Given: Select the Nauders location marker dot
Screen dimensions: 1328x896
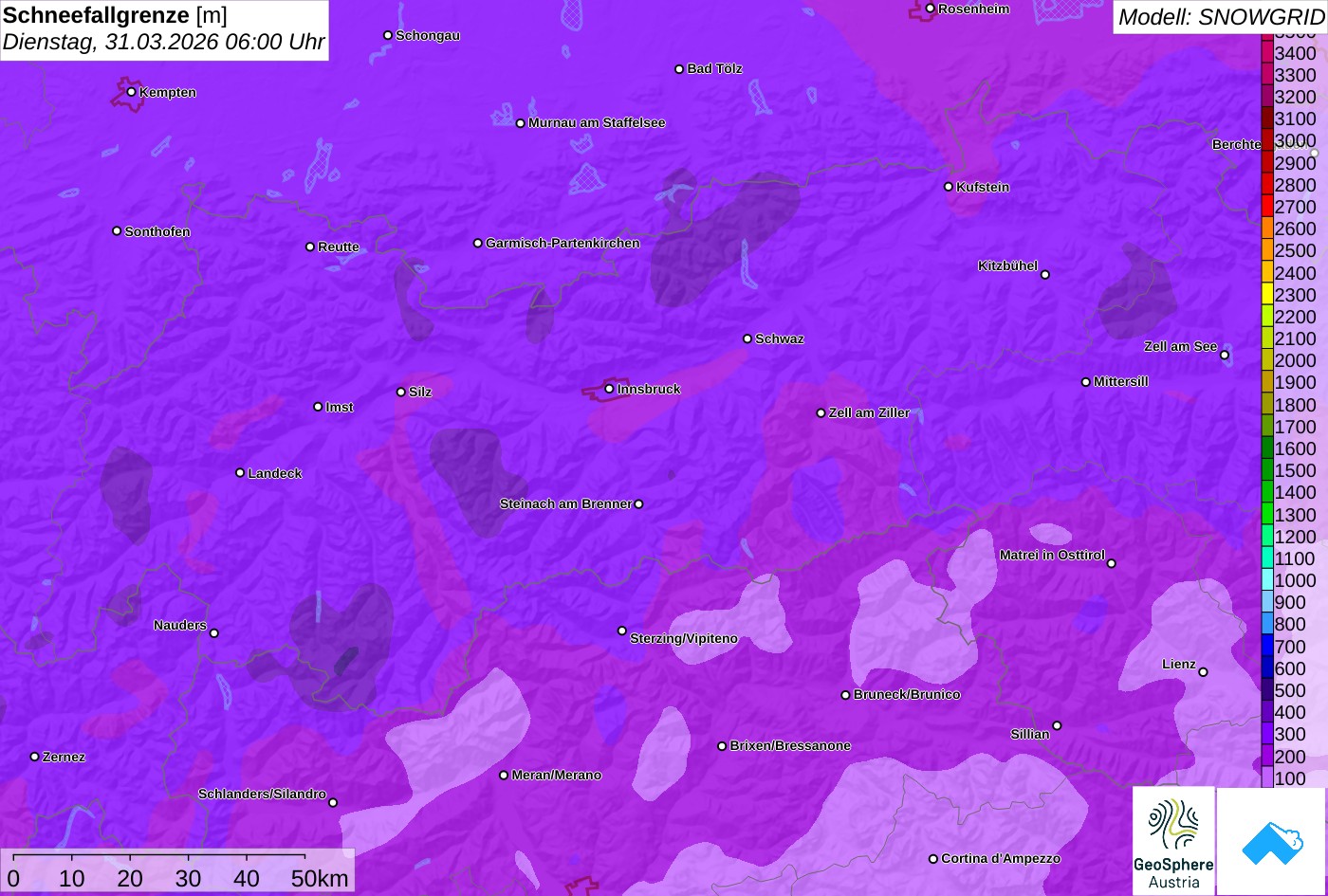Looking at the screenshot, I should click(x=214, y=633).
